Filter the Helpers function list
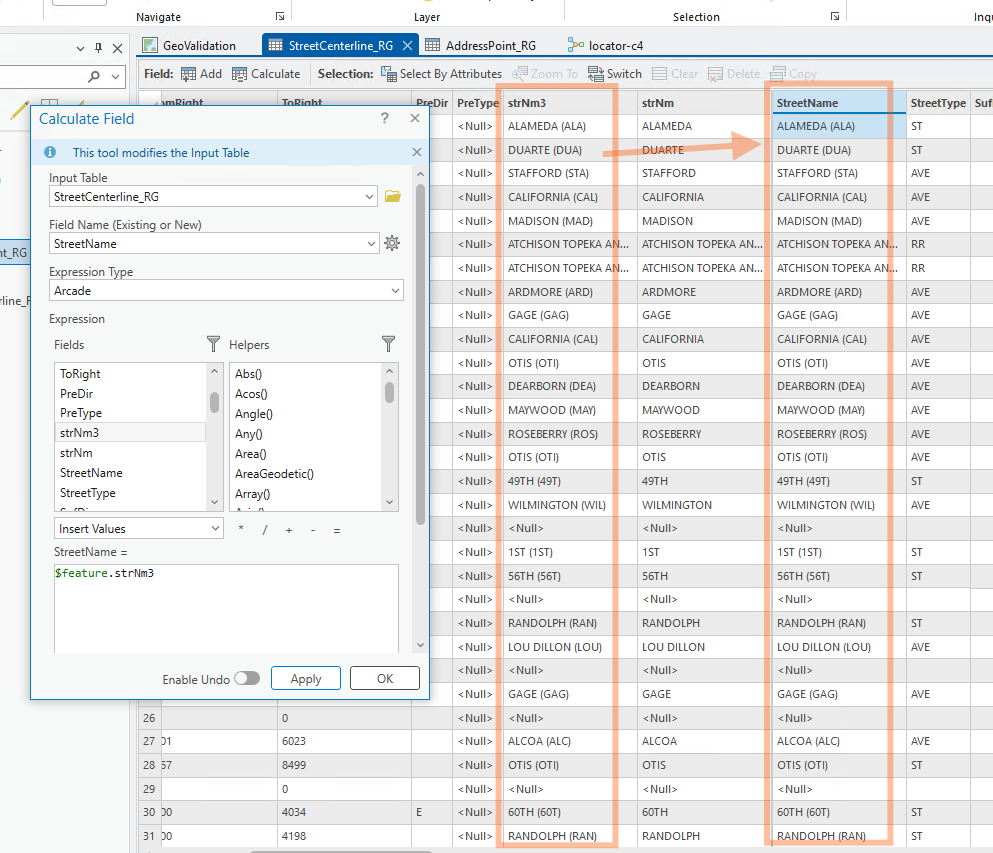Screen dimensions: 993x853 click(x=388, y=344)
